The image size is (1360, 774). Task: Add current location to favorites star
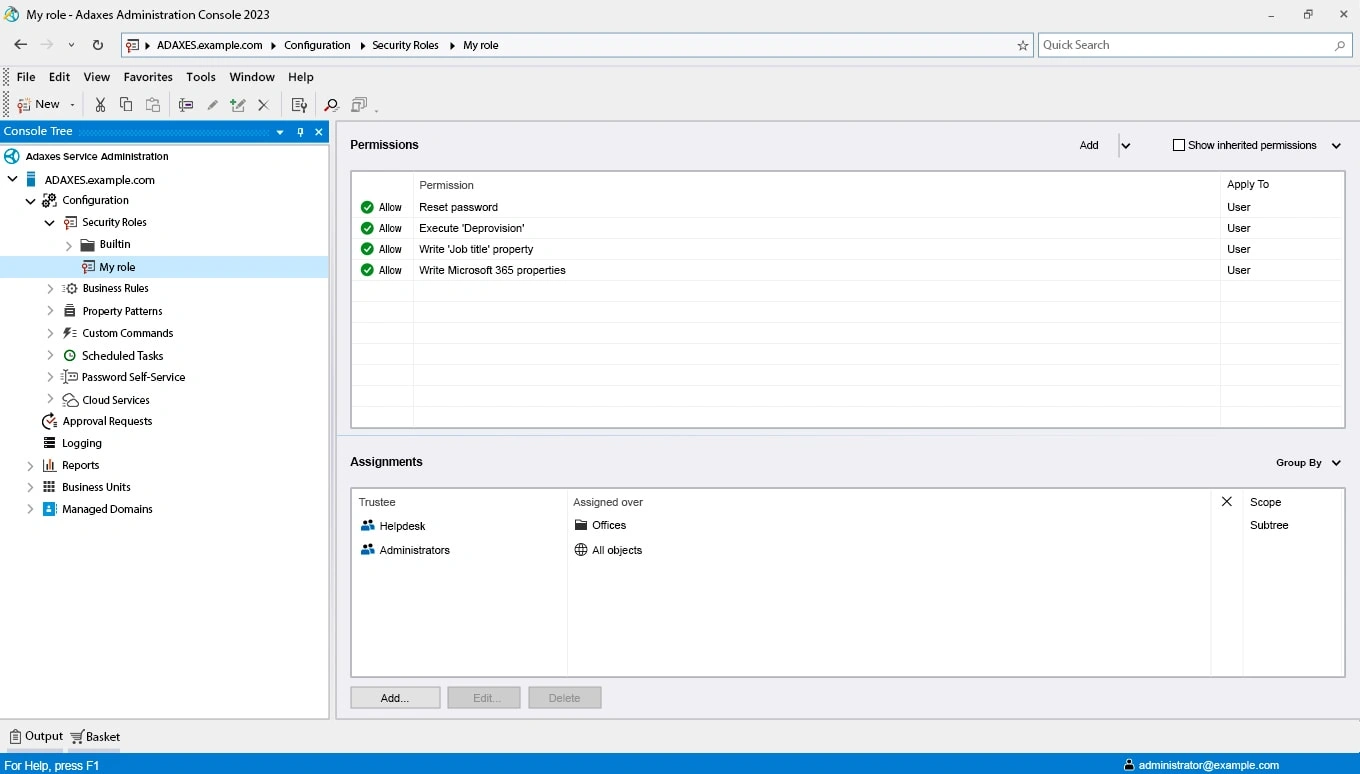[1022, 45]
